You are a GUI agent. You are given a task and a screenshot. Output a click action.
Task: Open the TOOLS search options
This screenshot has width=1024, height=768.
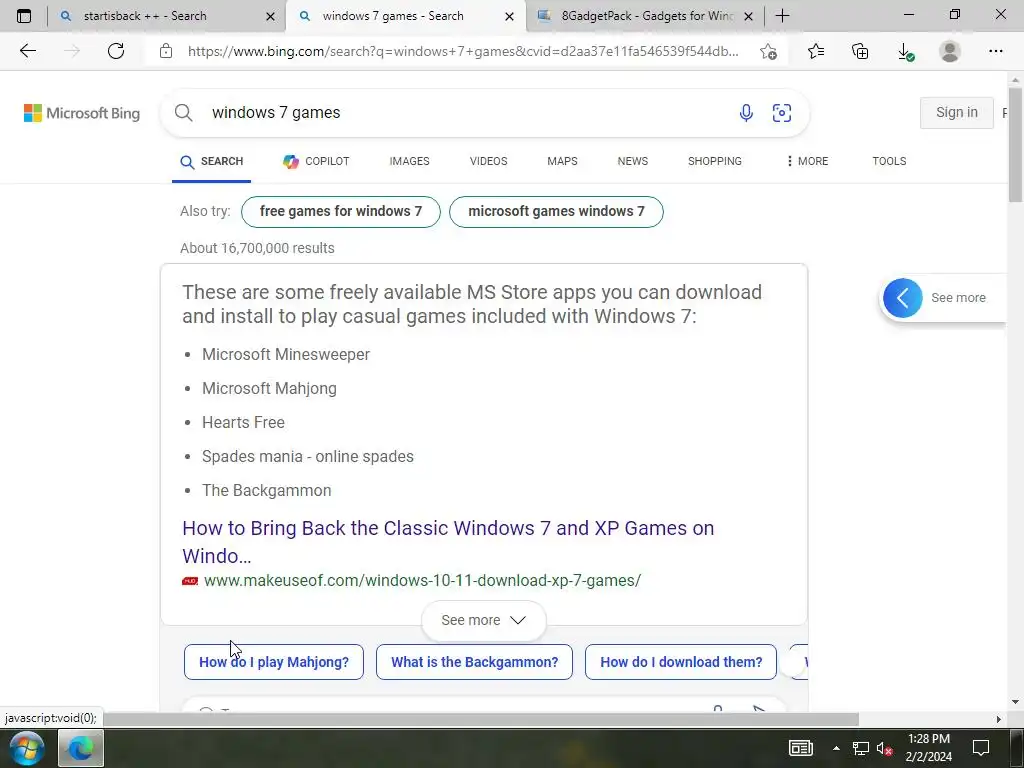pyautogui.click(x=889, y=161)
